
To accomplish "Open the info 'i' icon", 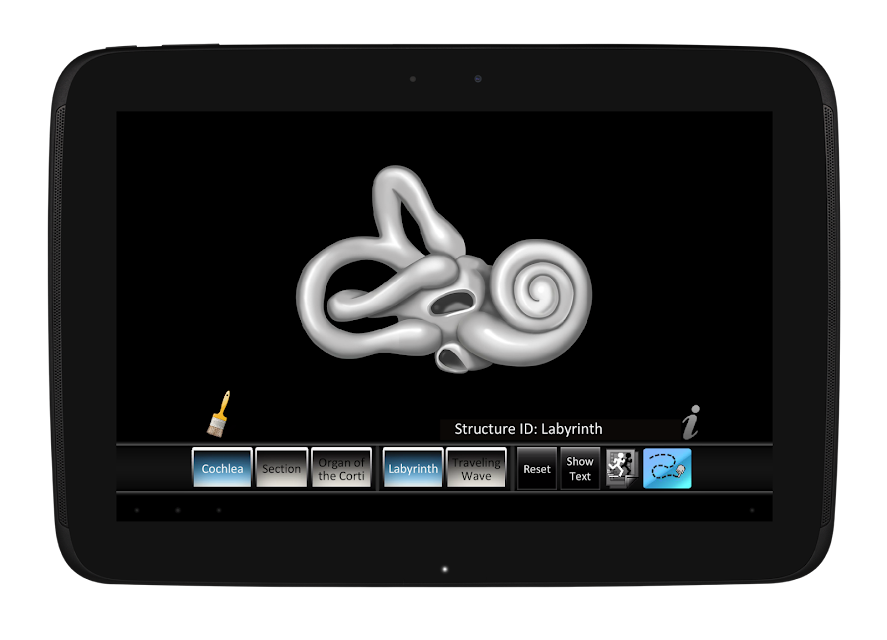I will tap(691, 422).
